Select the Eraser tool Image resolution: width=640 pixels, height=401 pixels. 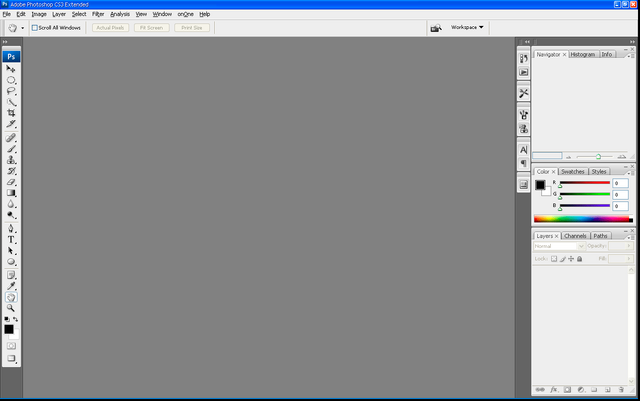pyautogui.click(x=11, y=182)
